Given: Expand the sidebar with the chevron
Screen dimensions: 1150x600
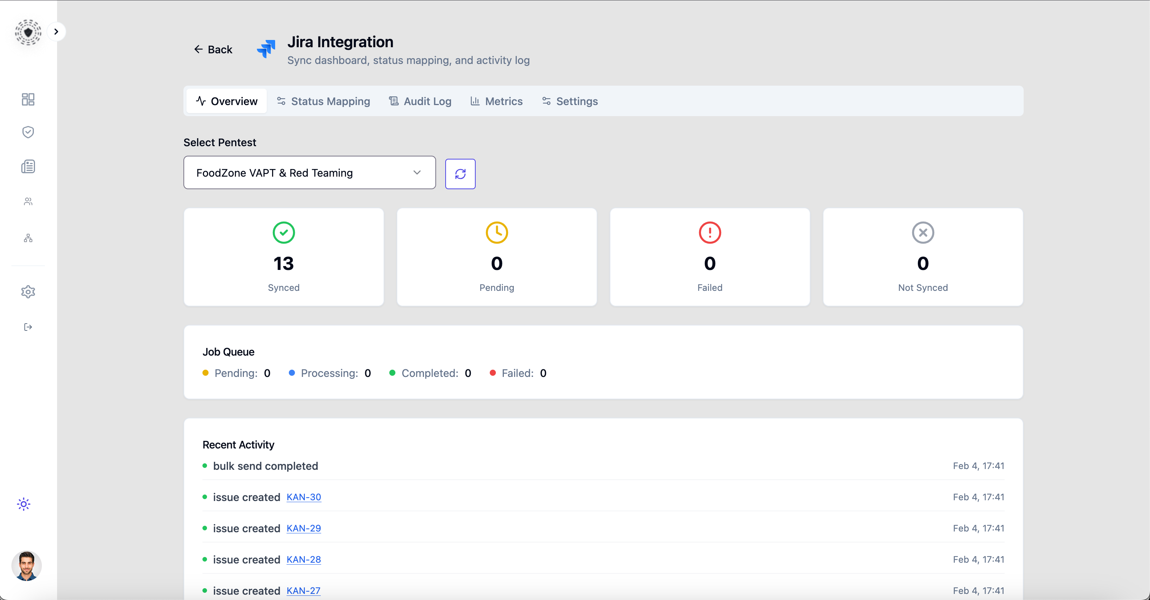Looking at the screenshot, I should (57, 32).
